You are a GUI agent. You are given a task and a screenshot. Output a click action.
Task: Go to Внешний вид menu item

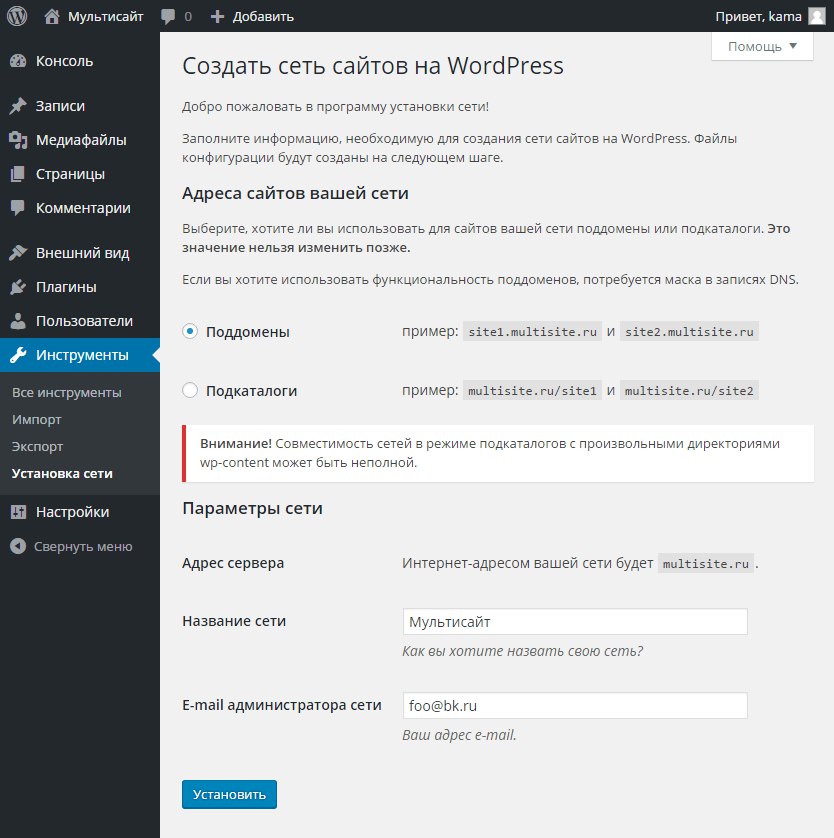tap(80, 253)
